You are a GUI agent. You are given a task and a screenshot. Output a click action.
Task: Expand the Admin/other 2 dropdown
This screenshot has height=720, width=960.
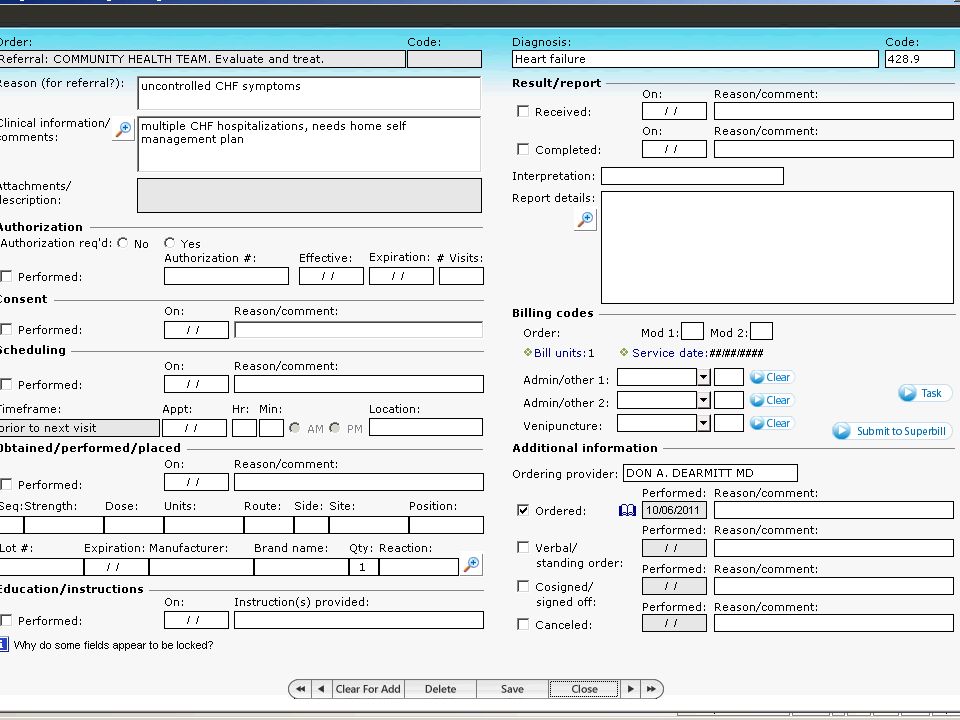[x=703, y=400]
